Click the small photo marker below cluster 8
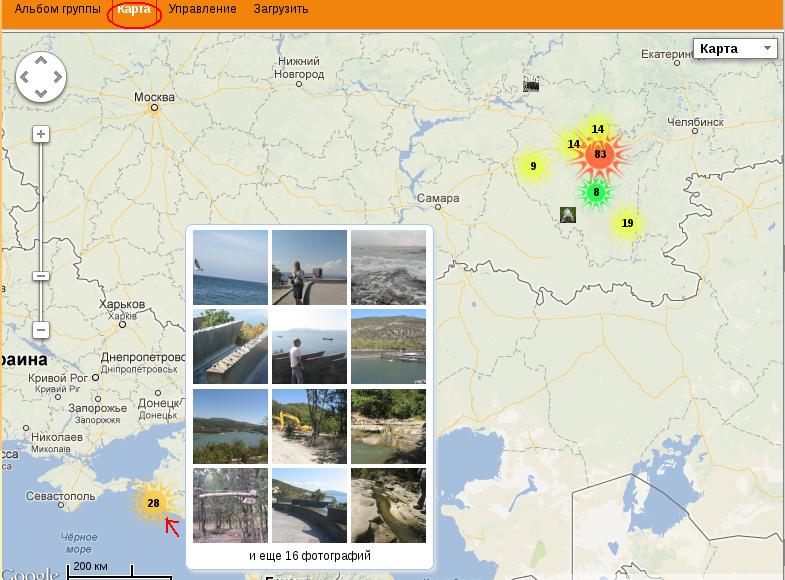This screenshot has width=785, height=580. click(568, 215)
